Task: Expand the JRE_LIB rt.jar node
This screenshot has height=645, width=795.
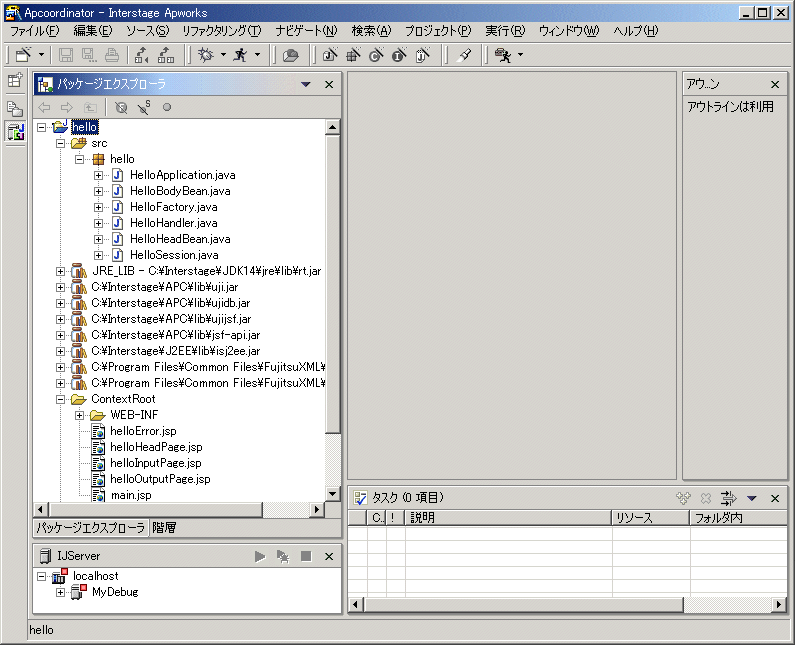Action: point(60,271)
